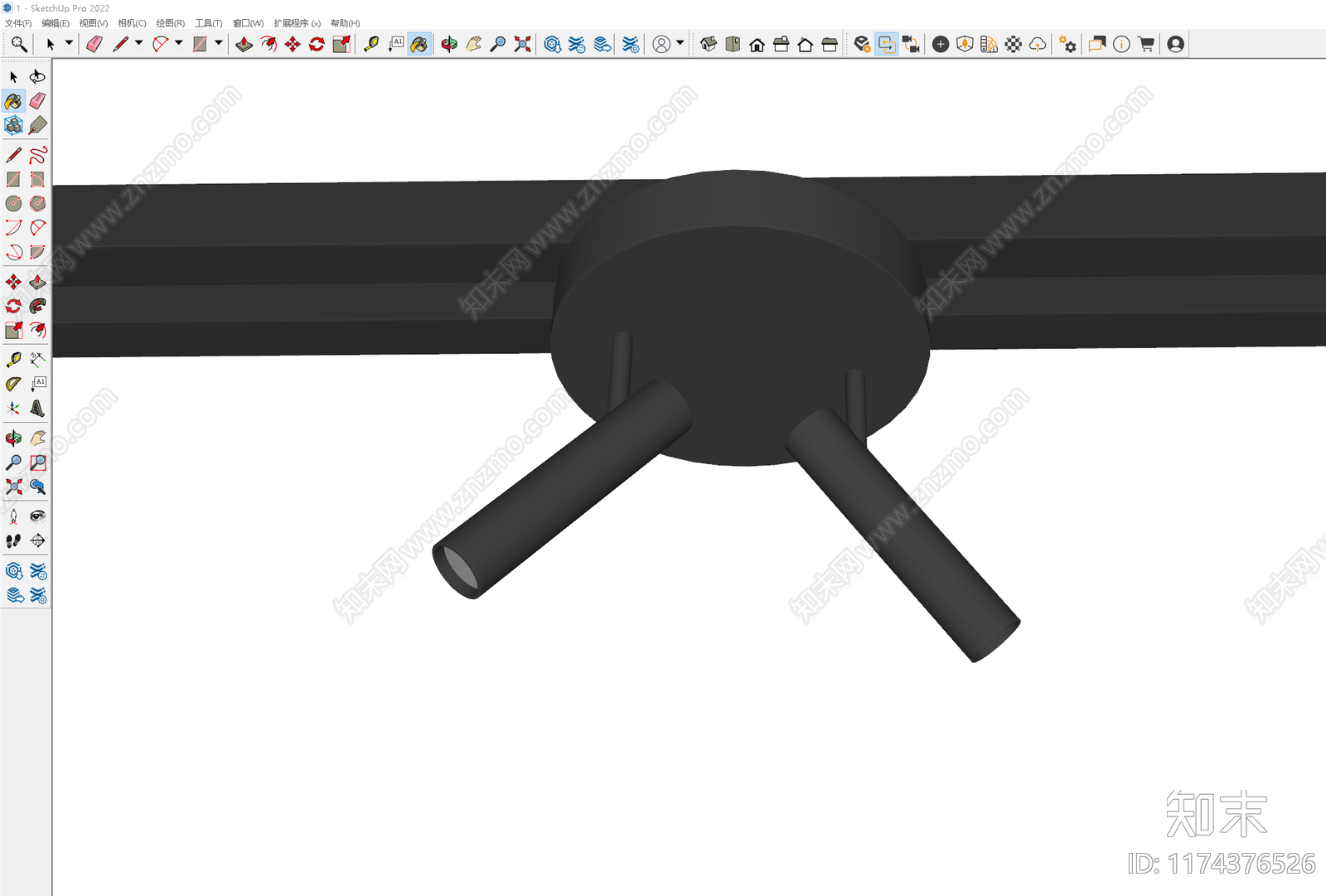Viewport: 1326px width, 896px height.
Task: Click the checkered ball icon
Action: pos(1014,44)
